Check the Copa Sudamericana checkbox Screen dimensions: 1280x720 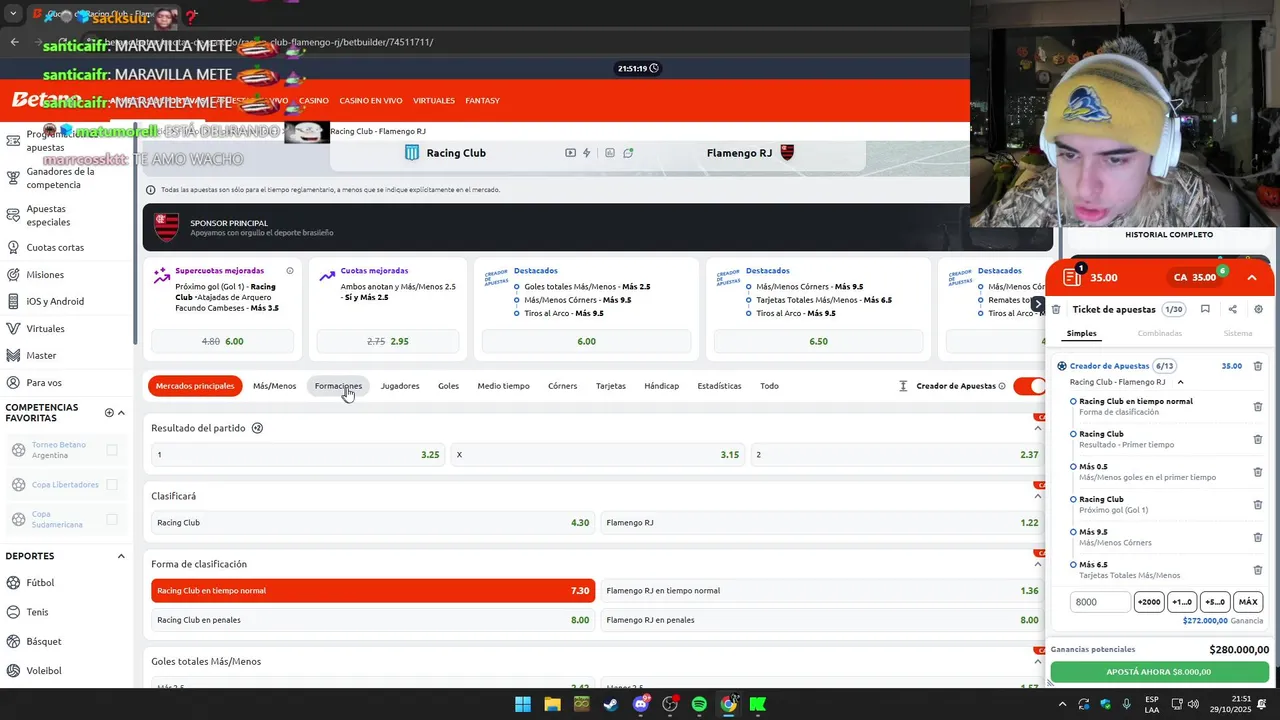(x=112, y=519)
